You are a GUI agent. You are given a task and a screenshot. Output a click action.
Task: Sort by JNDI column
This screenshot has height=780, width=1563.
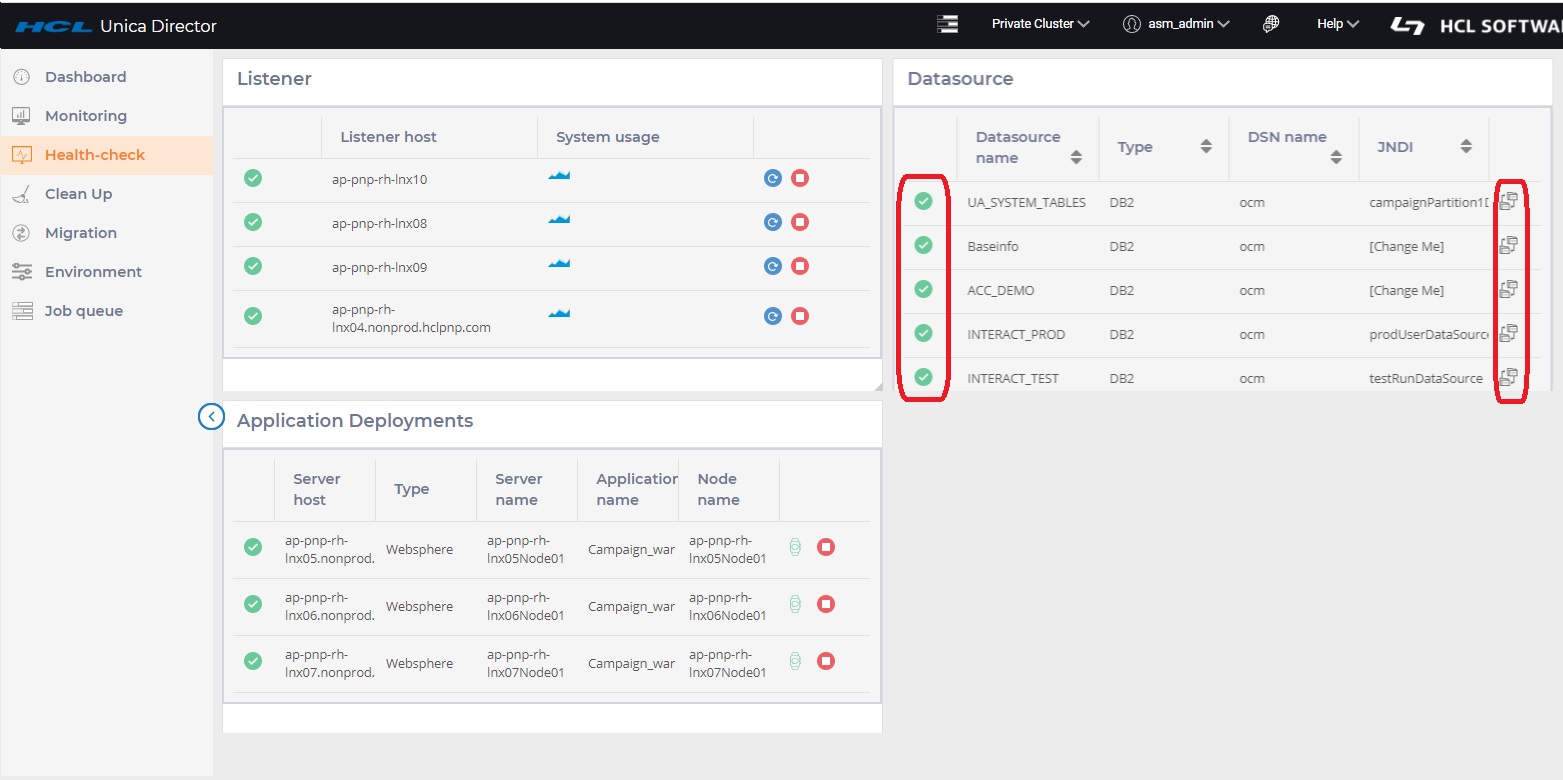(x=1466, y=147)
